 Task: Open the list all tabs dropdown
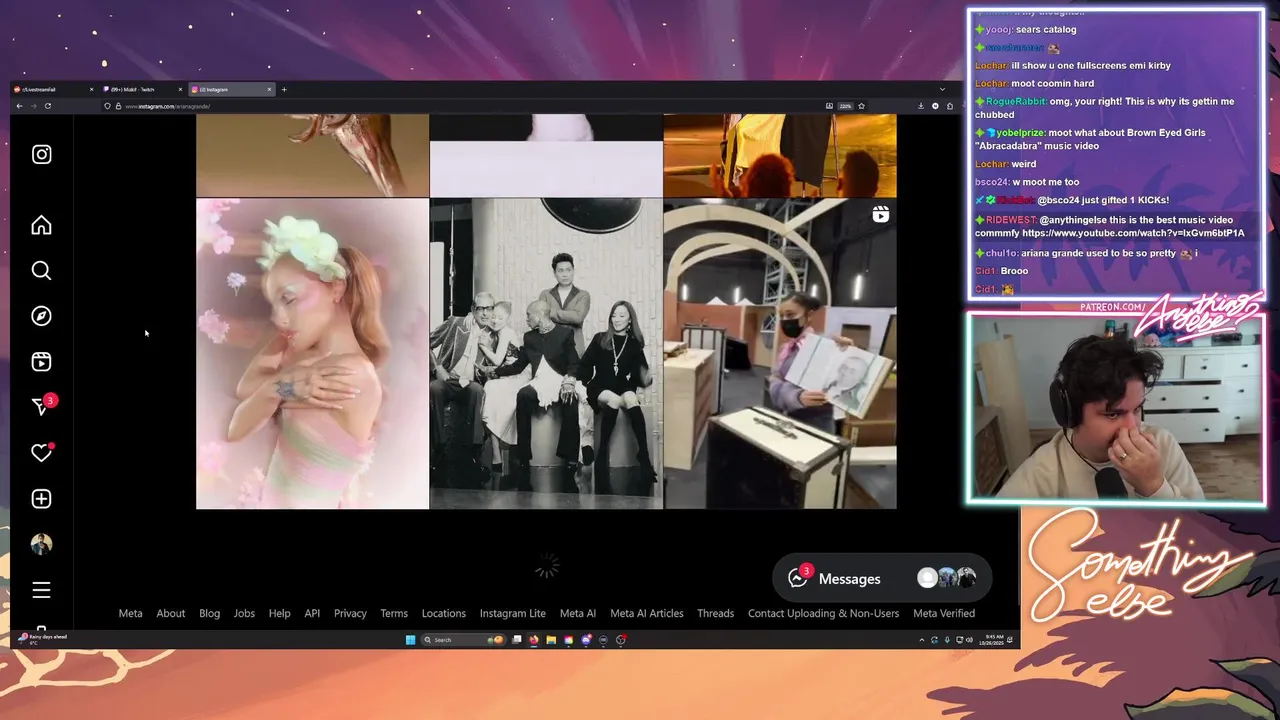942,89
